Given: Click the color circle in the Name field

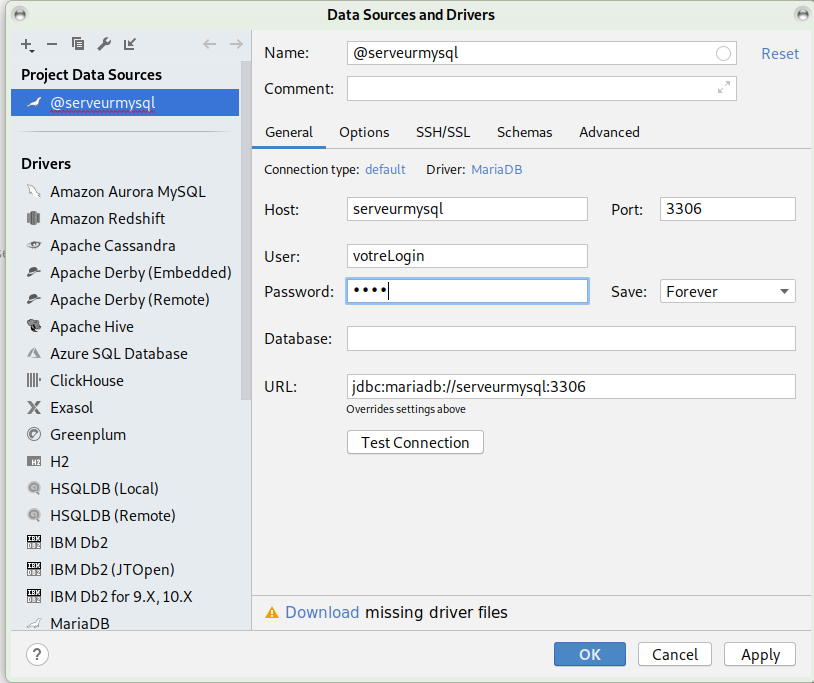Looking at the screenshot, I should pyautogui.click(x=724, y=54).
